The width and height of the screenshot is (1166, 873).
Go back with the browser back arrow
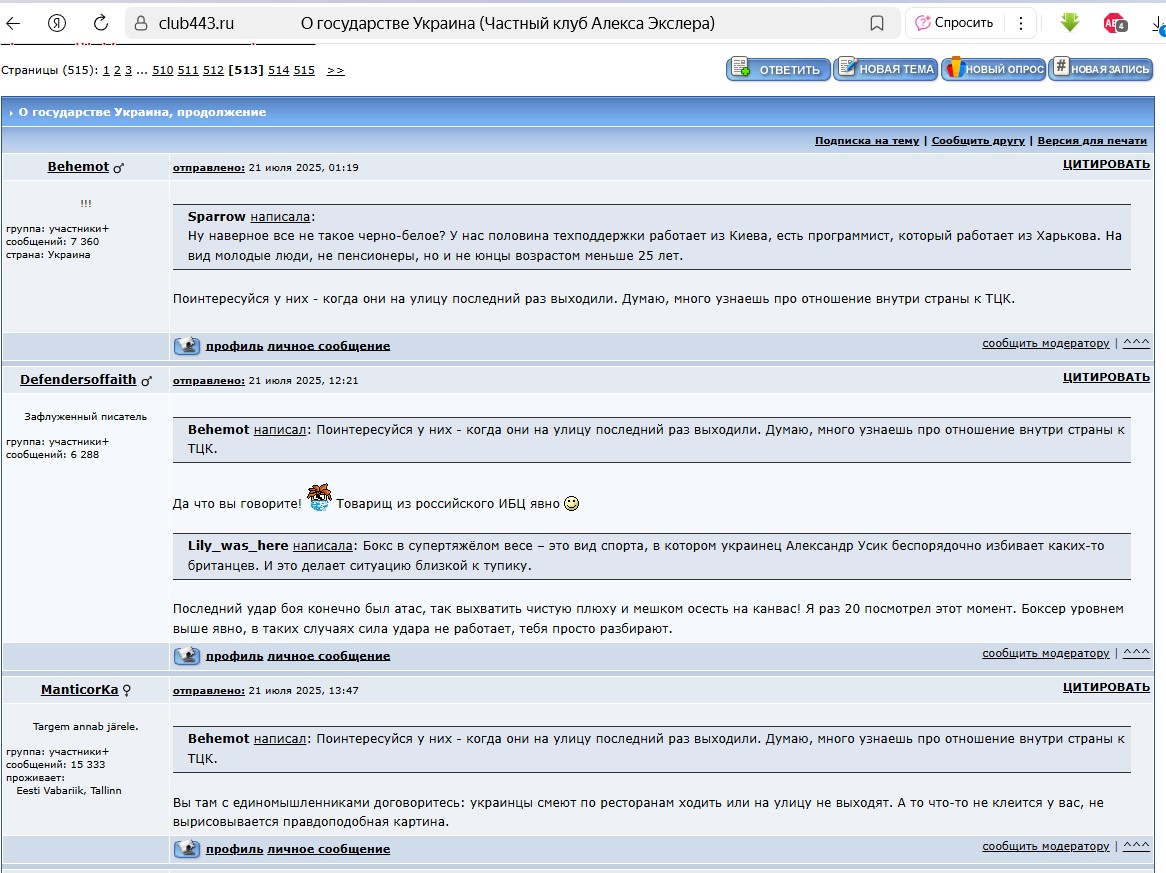pos(13,23)
